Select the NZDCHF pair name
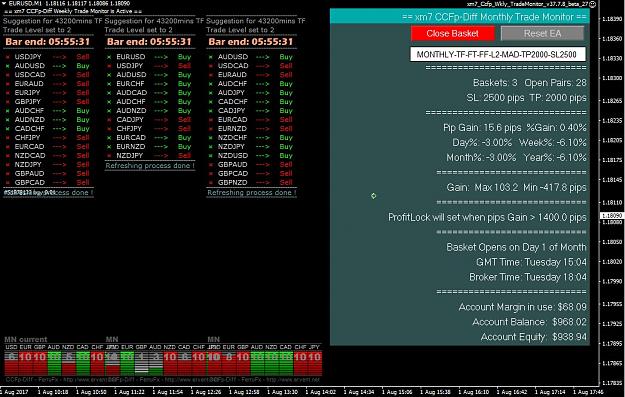 point(232,138)
